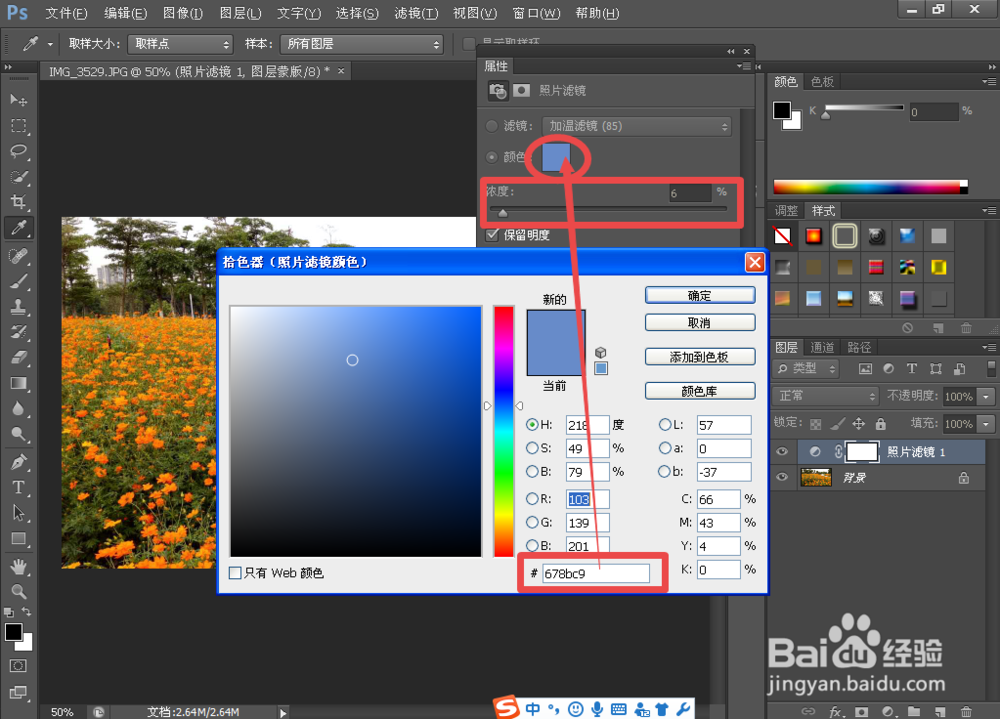Click the lock all layers icon
Image resolution: width=1000 pixels, height=719 pixels.
click(x=881, y=424)
